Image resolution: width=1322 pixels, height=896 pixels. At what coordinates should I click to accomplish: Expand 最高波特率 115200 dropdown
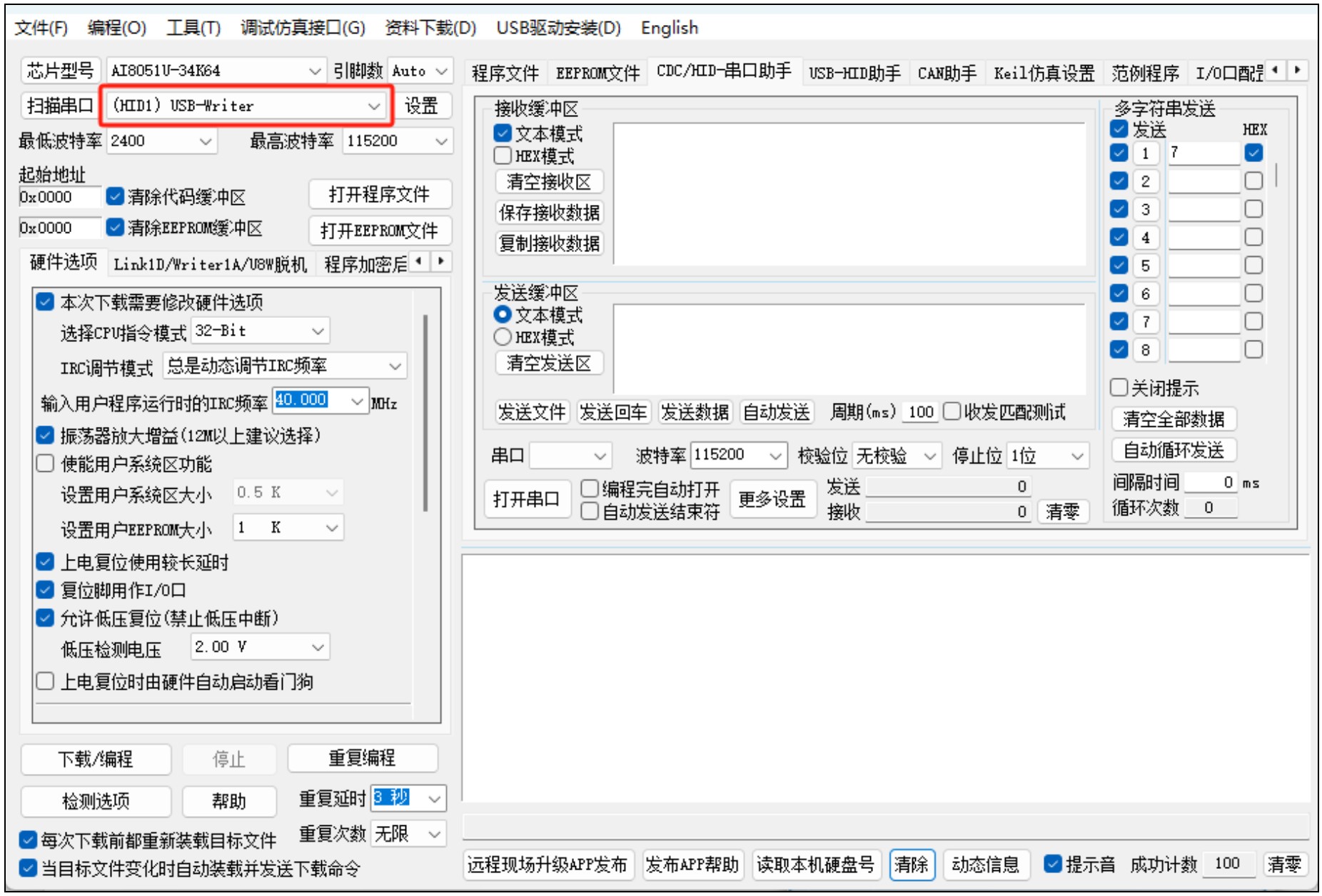[441, 141]
